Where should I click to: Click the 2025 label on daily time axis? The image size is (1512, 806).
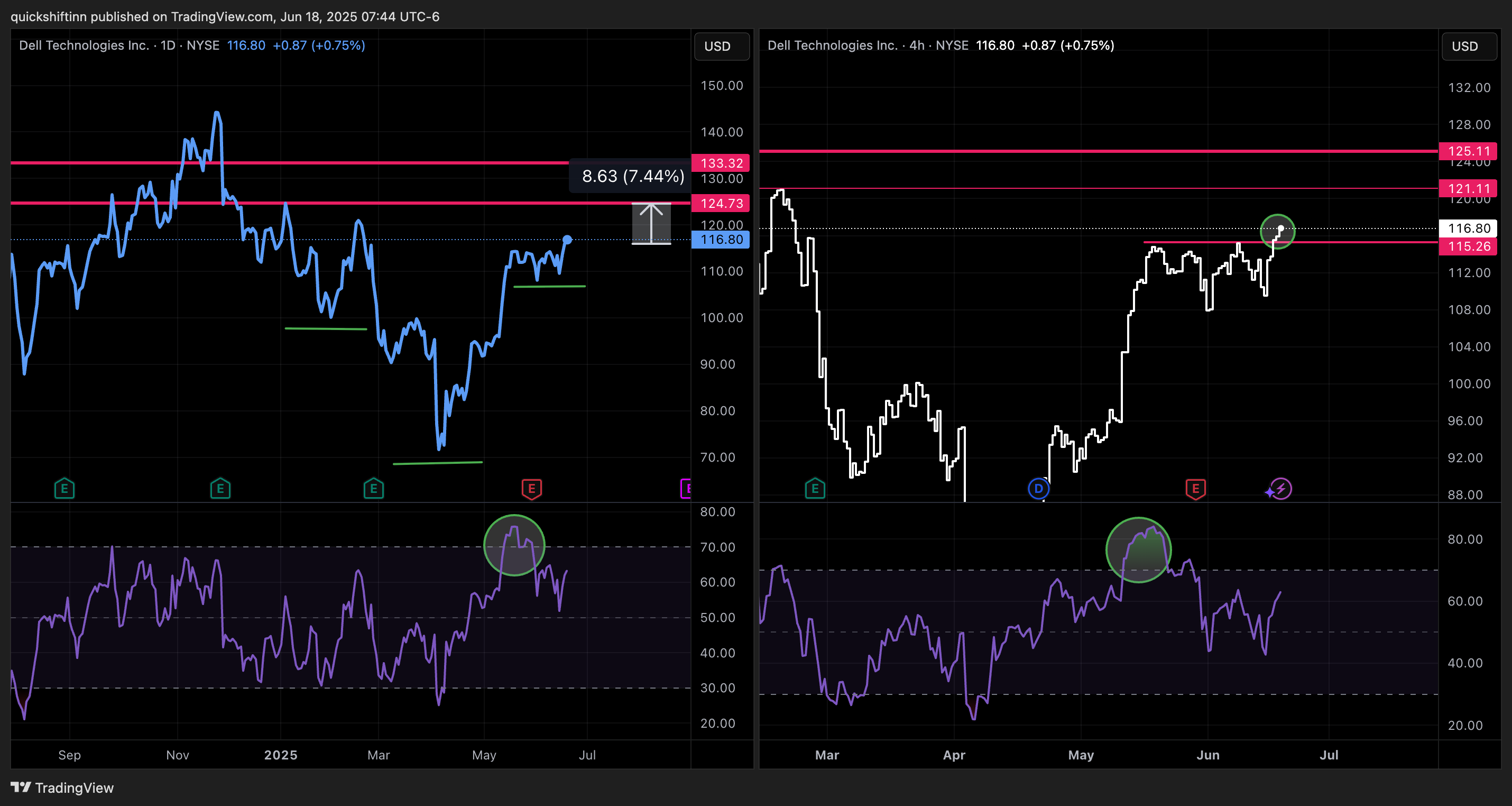[281, 755]
